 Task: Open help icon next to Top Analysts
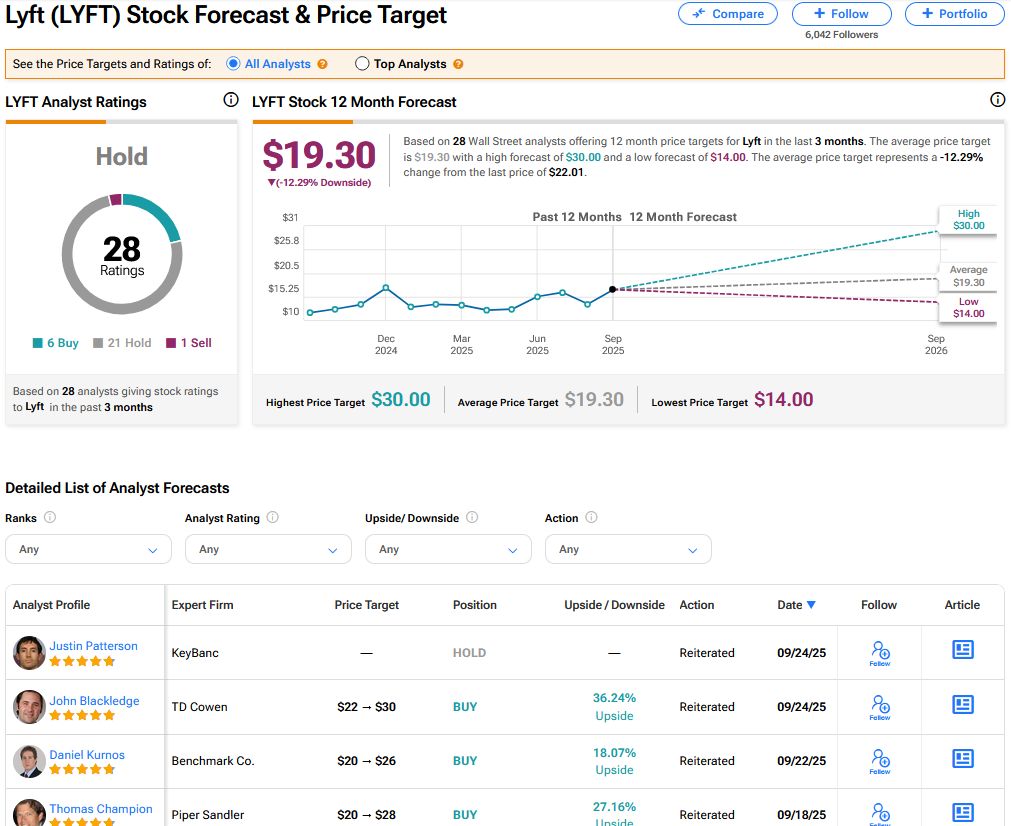pyautogui.click(x=458, y=64)
